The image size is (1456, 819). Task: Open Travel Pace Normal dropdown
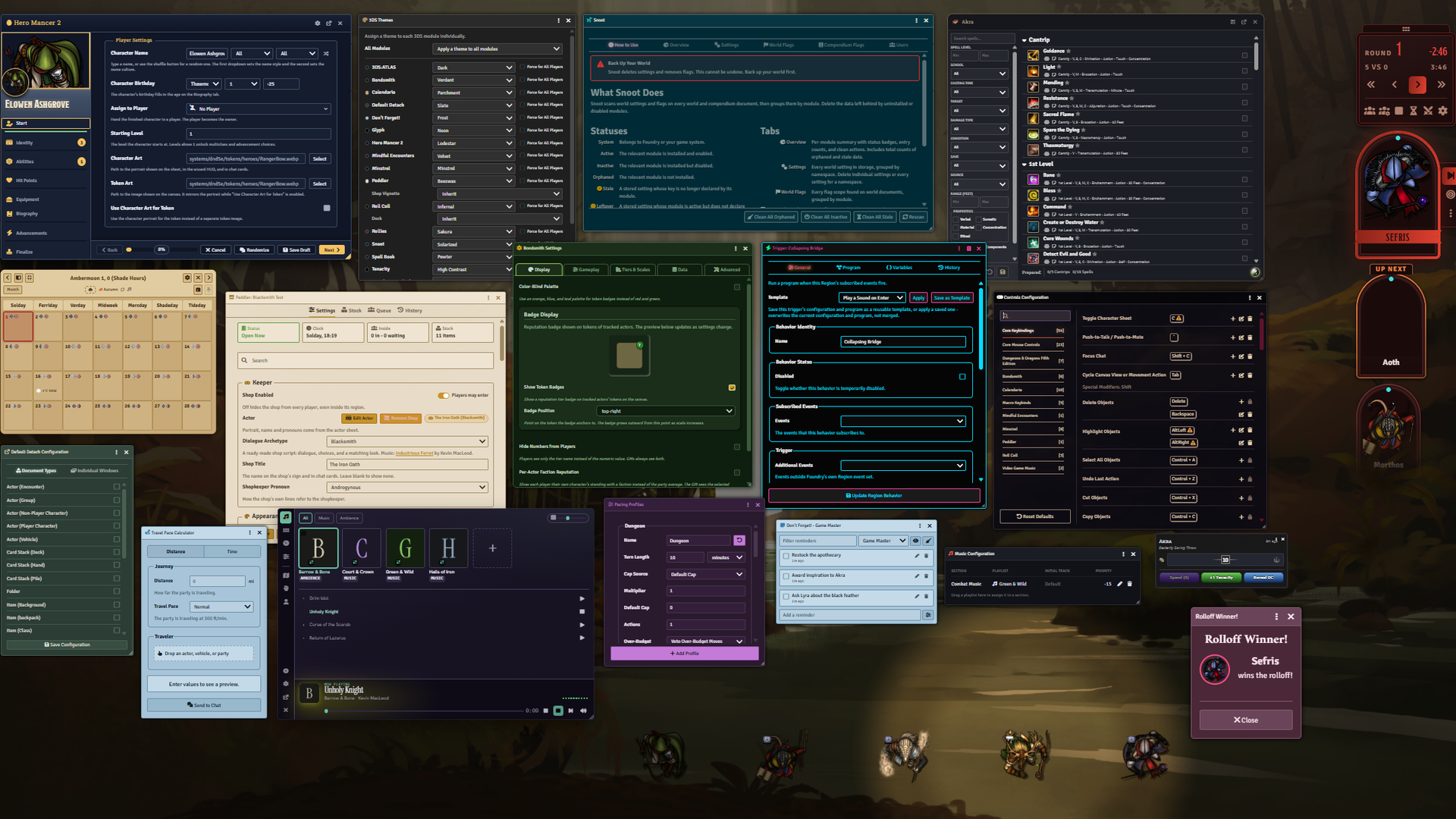click(x=221, y=607)
